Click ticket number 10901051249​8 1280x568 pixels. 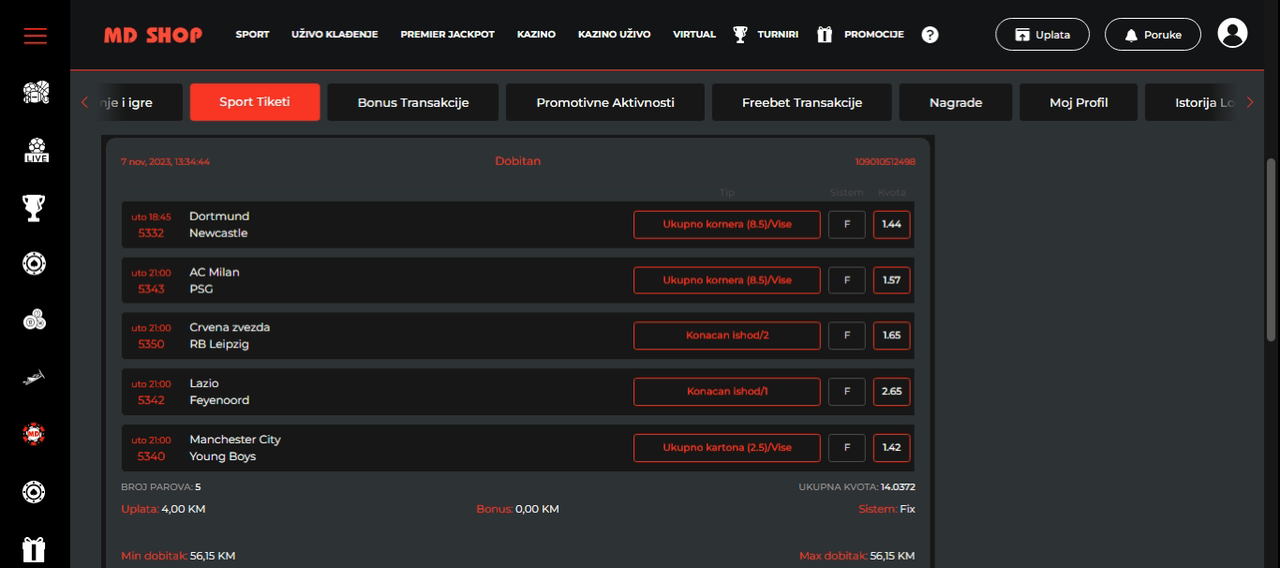tap(885, 161)
